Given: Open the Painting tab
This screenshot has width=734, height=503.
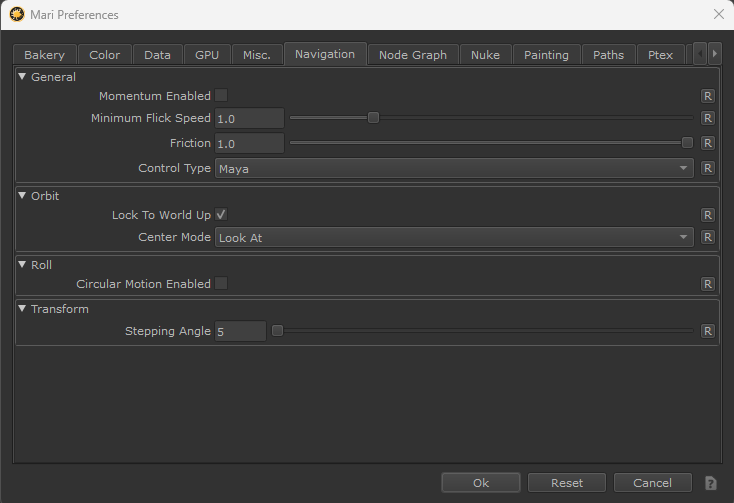Looking at the screenshot, I should (x=546, y=55).
